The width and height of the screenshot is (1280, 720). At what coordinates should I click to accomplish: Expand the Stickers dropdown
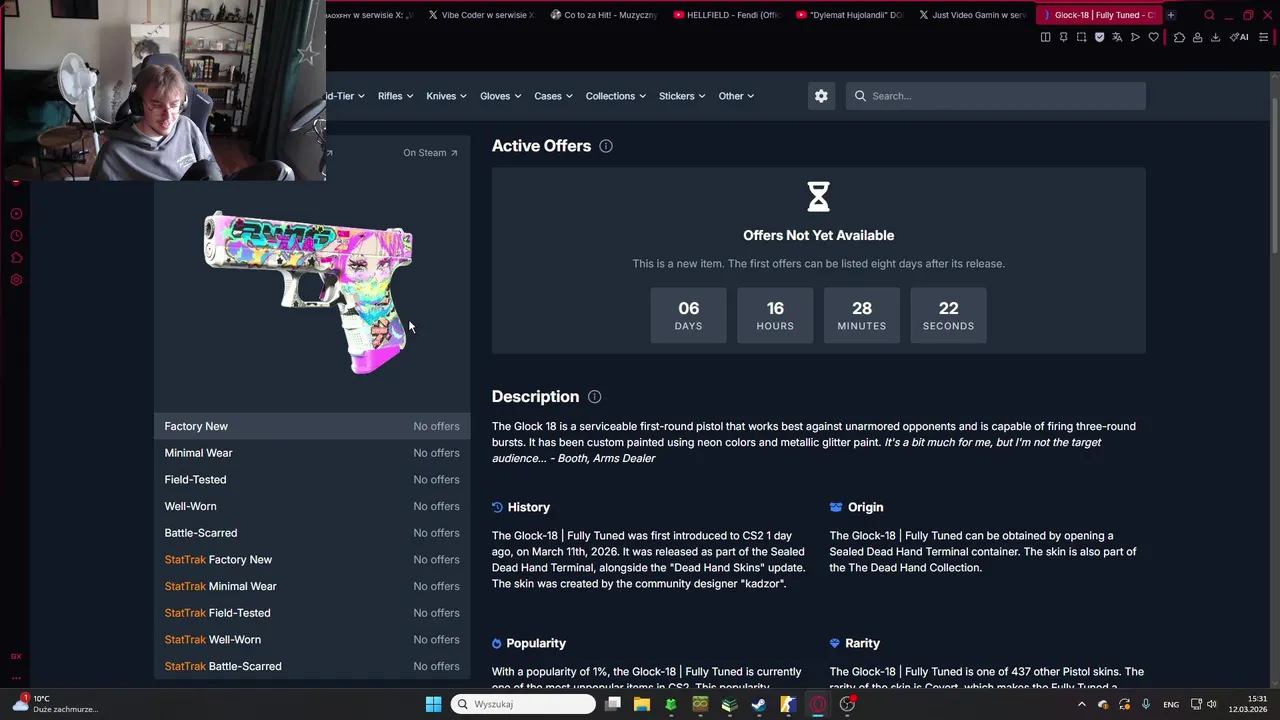click(682, 96)
